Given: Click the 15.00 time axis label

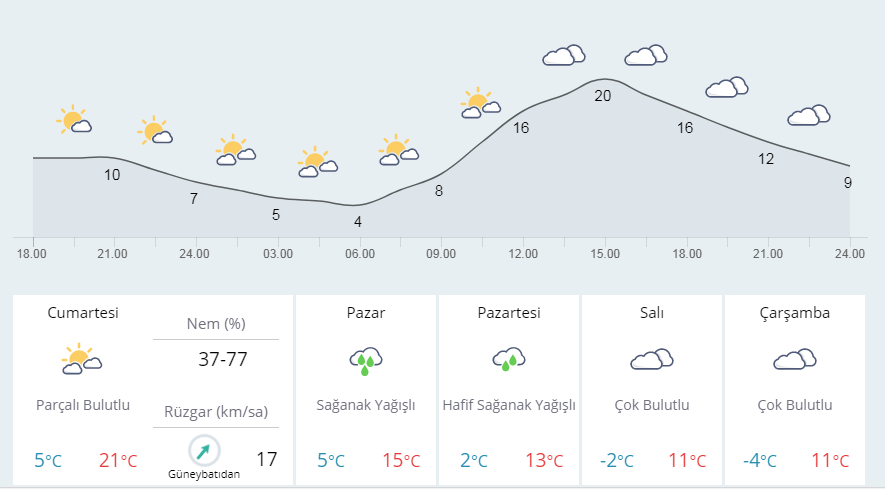Looking at the screenshot, I should point(605,254).
